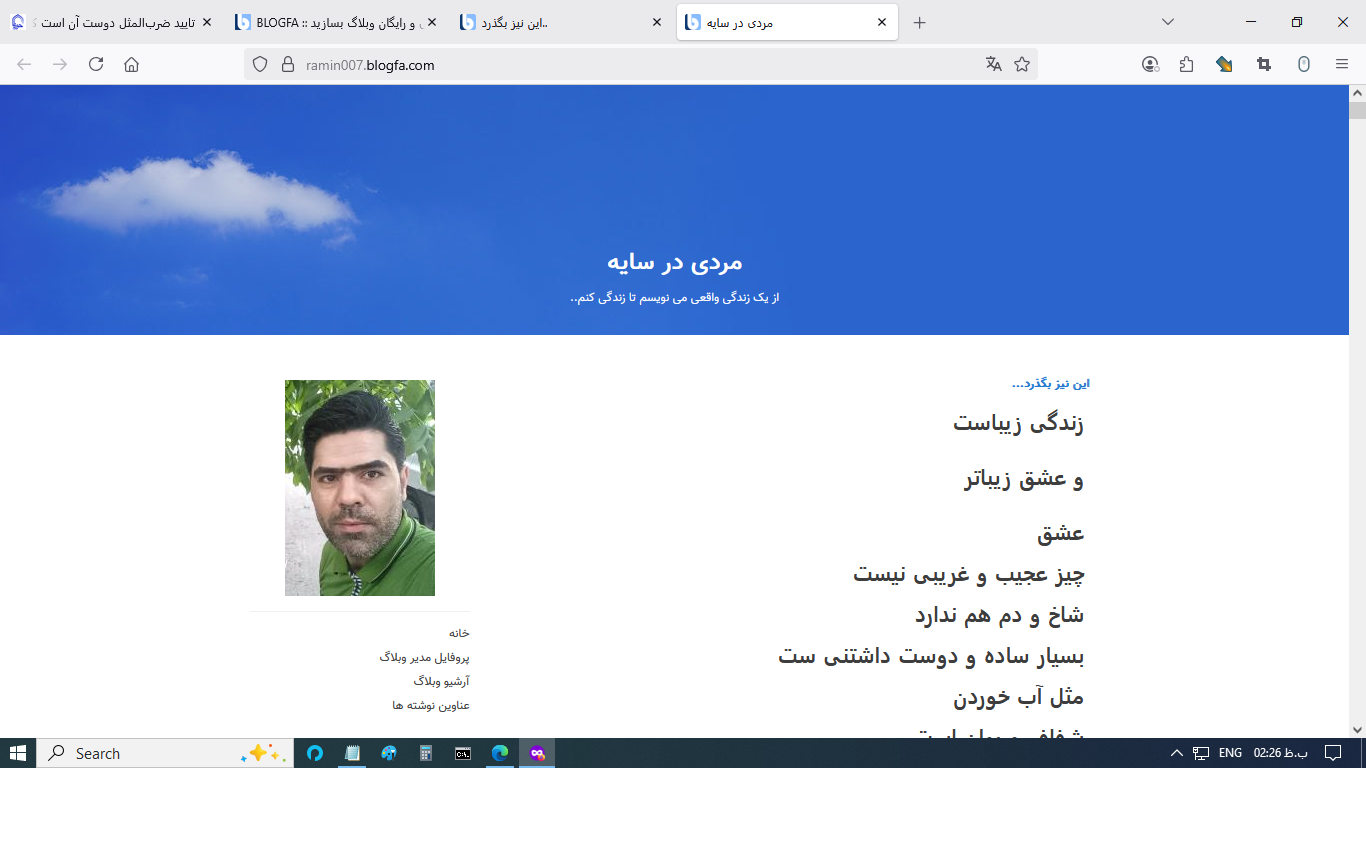Click the purple mask browser taskbar icon

coord(537,753)
